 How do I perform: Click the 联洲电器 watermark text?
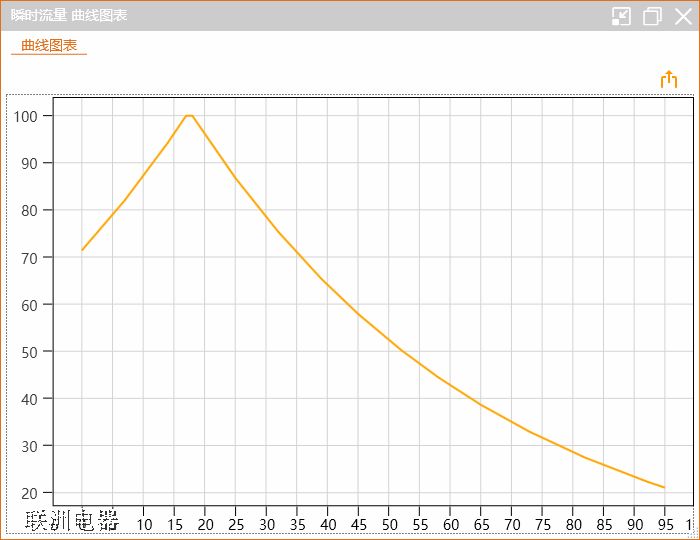pyautogui.click(x=72, y=521)
